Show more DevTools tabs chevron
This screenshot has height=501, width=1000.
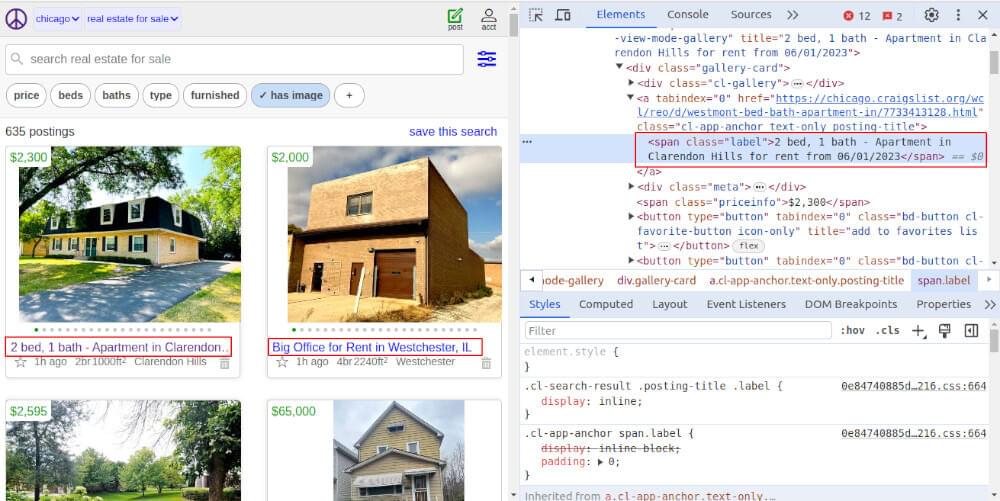click(x=793, y=15)
